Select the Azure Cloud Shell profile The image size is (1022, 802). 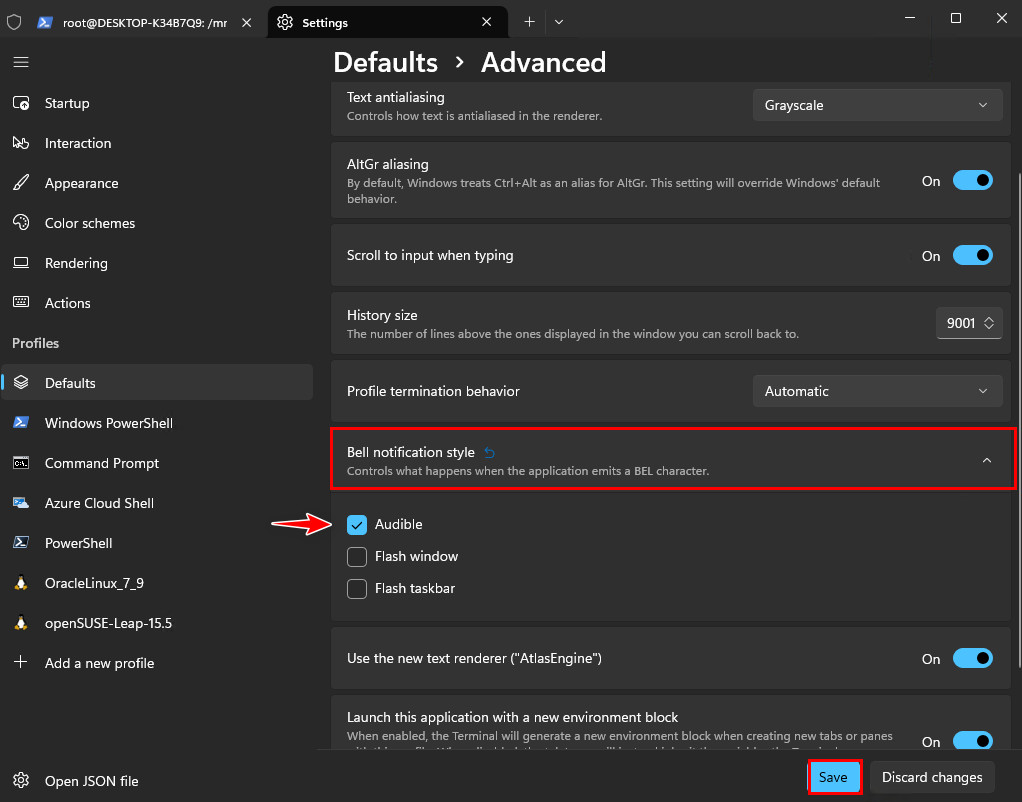coord(157,503)
